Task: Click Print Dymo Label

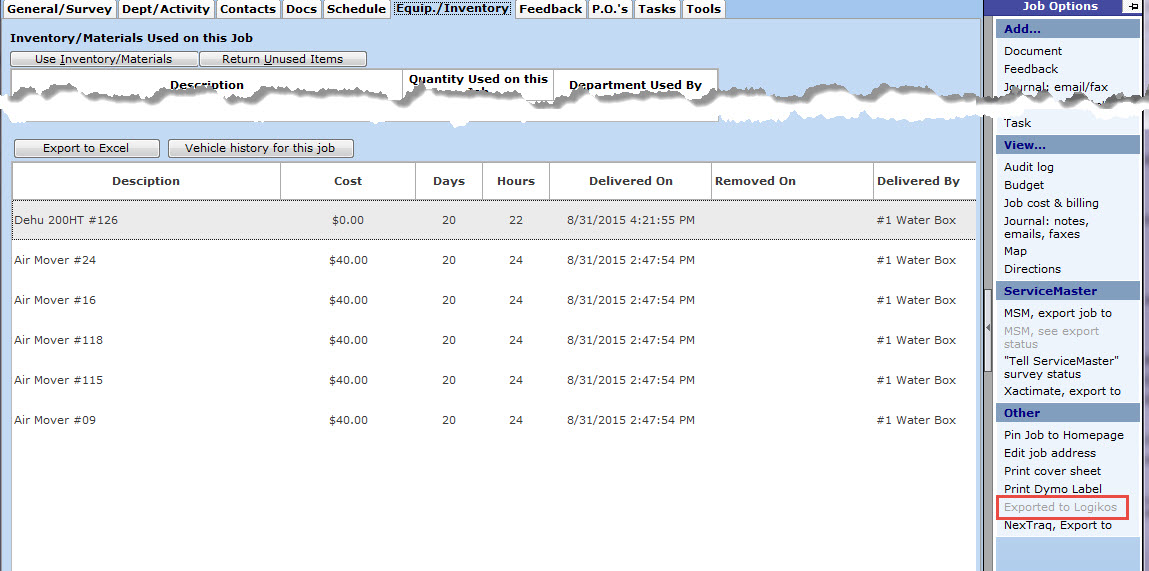Action: 1052,489
